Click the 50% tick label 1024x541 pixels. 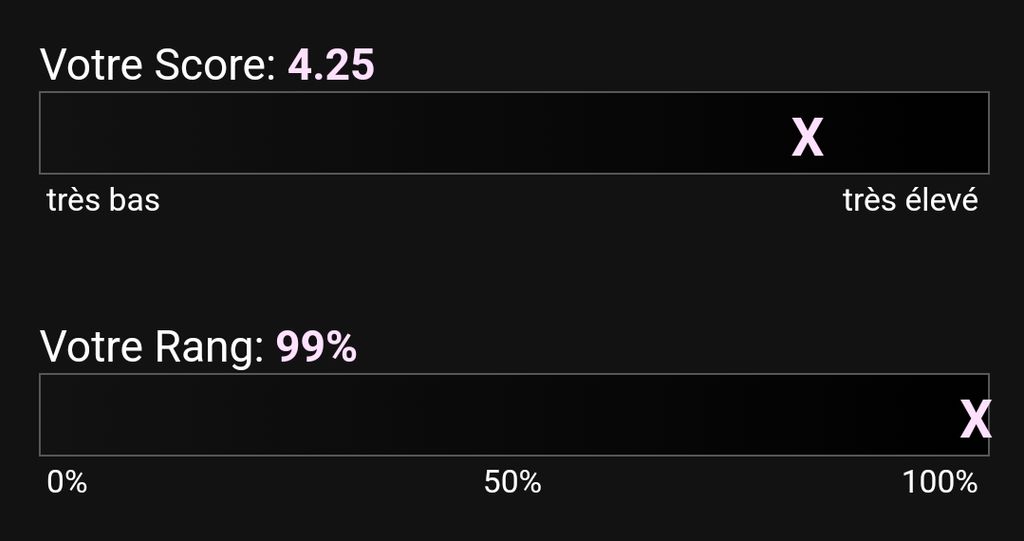coord(513,483)
